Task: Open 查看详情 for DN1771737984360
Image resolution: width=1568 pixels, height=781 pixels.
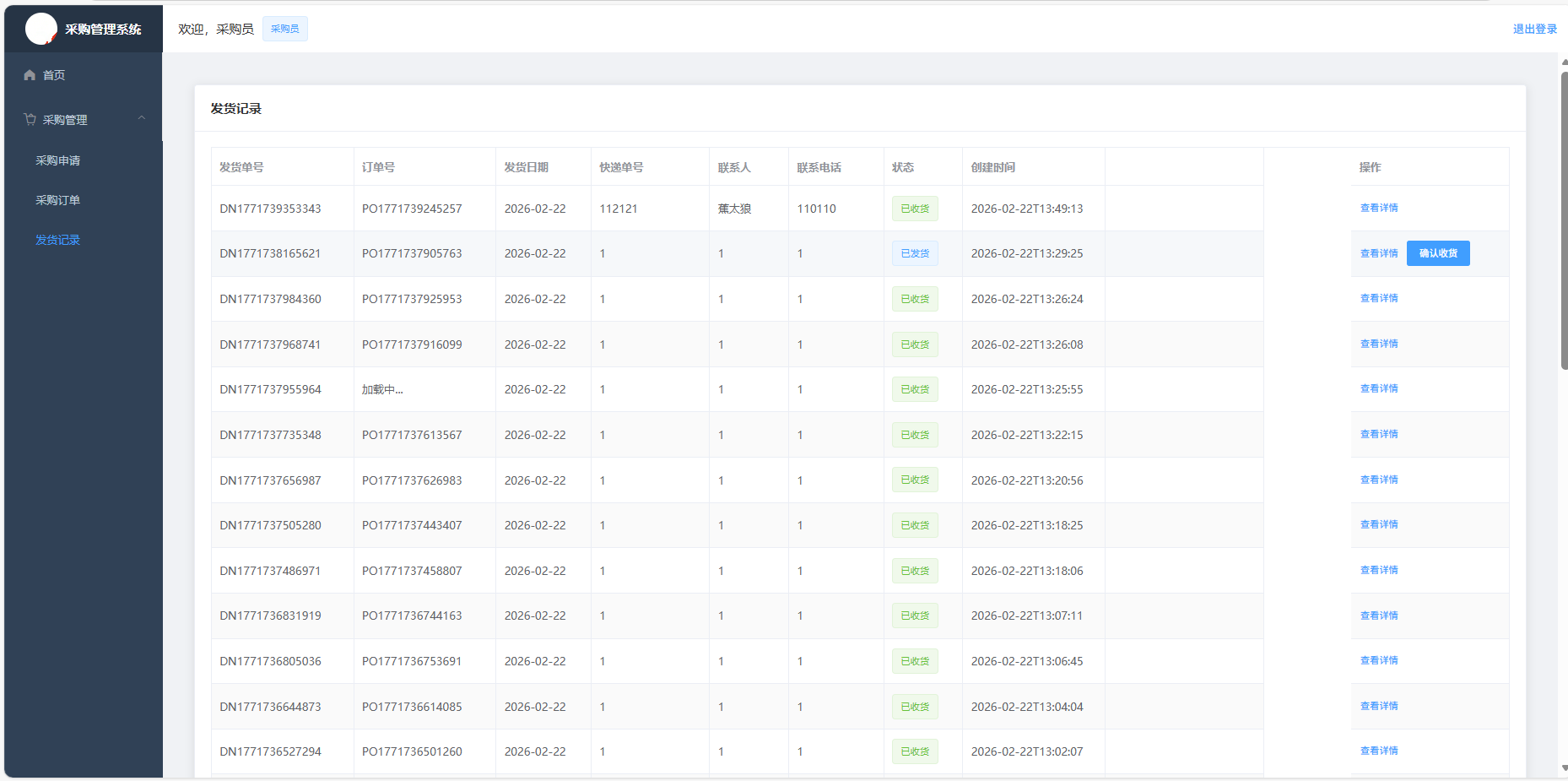Action: pos(1379,298)
